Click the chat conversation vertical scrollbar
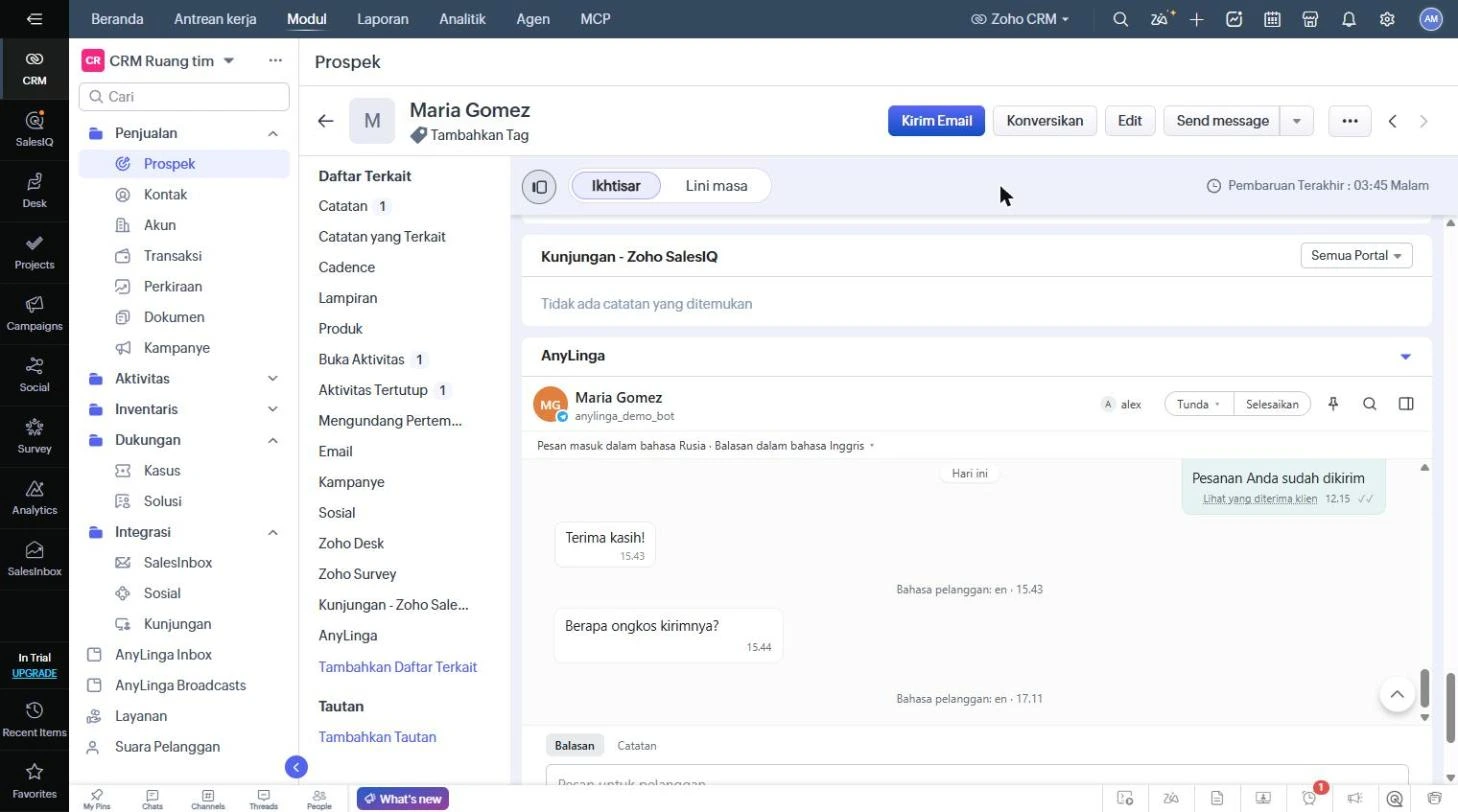The width and height of the screenshot is (1458, 812). pyautogui.click(x=1425, y=689)
